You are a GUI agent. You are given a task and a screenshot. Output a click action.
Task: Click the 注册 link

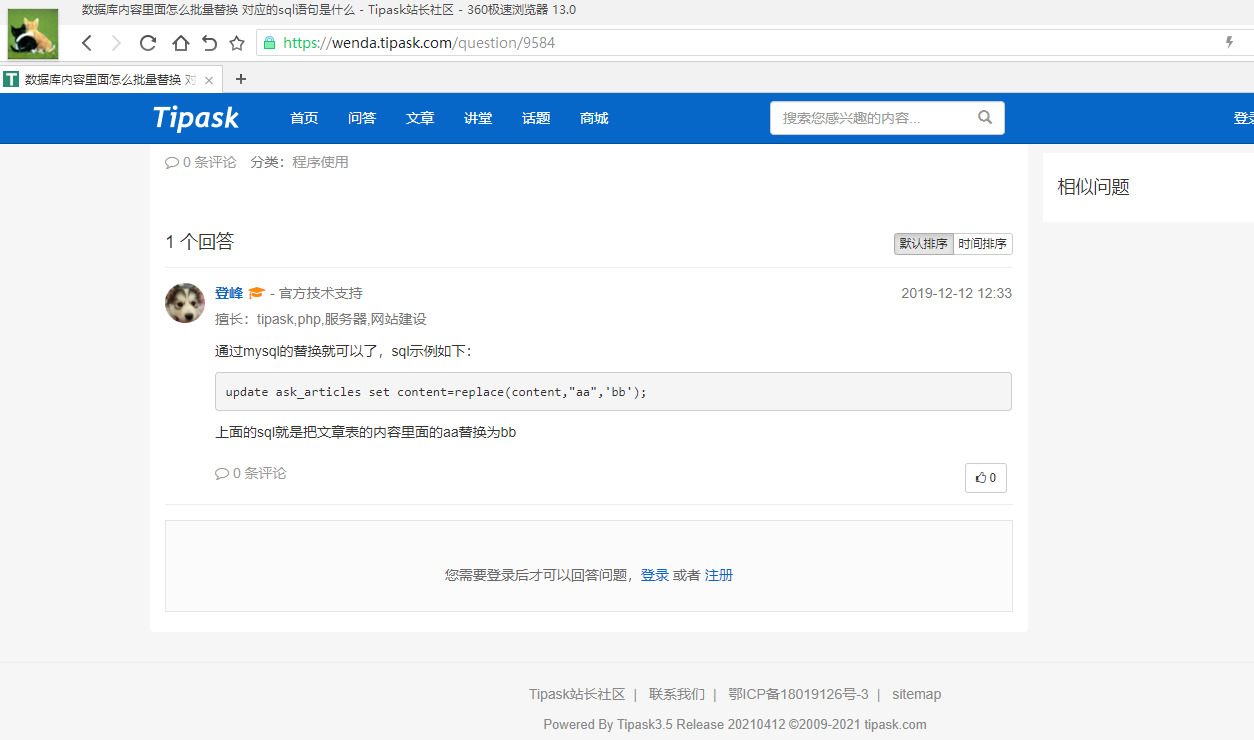point(719,575)
